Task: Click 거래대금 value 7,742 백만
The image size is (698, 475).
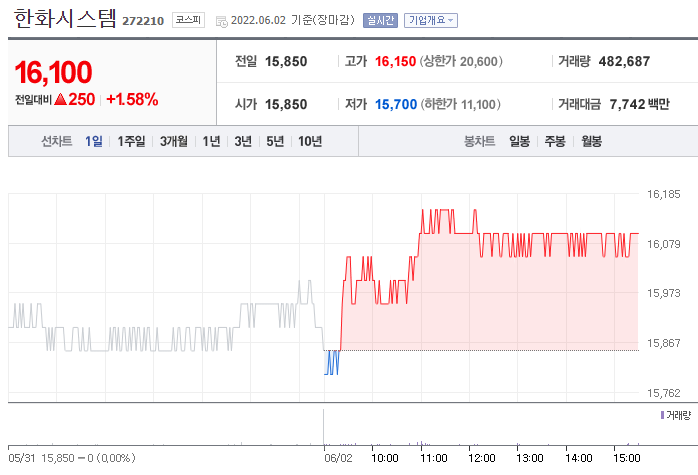Action: point(639,105)
